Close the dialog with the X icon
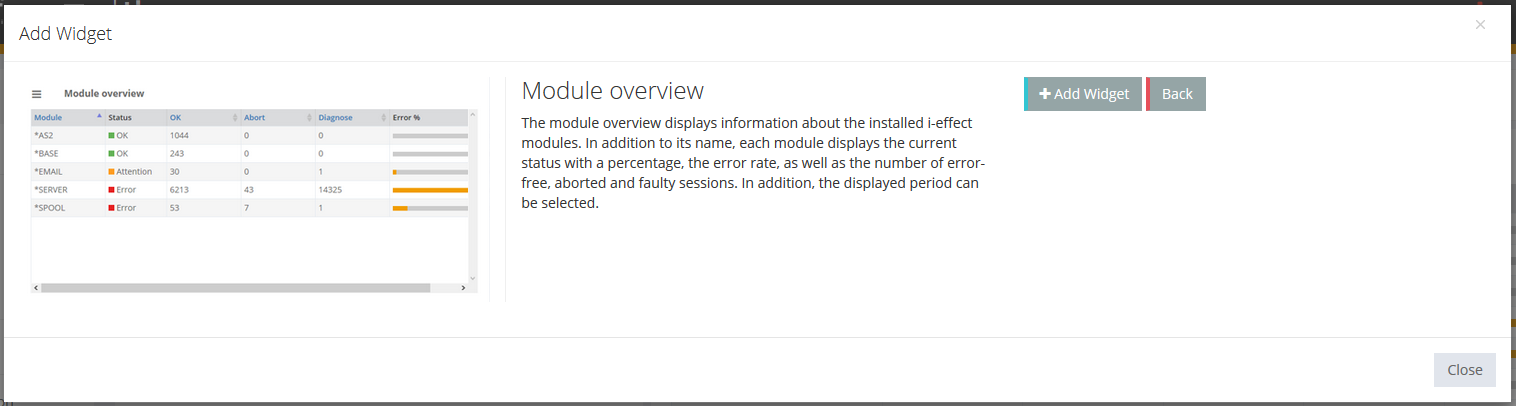The width and height of the screenshot is (1516, 406). pyautogui.click(x=1480, y=25)
